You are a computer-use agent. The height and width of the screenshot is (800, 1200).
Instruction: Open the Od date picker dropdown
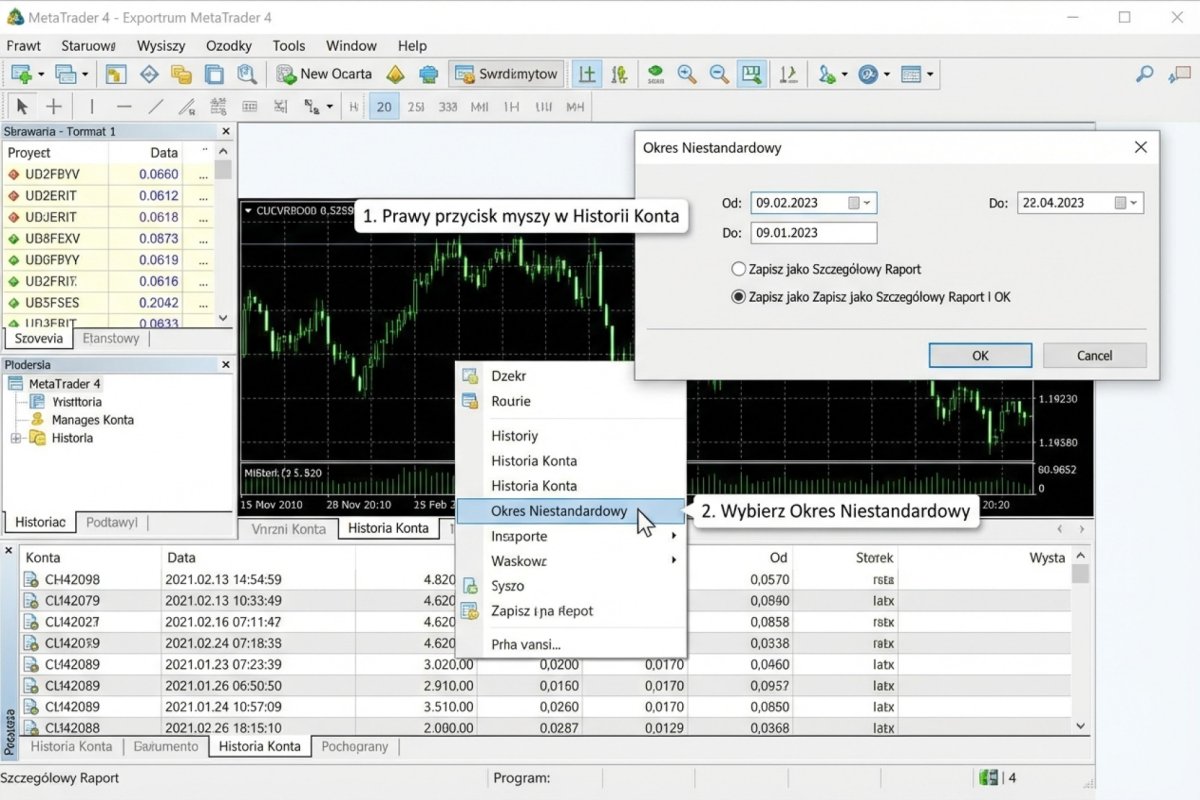click(868, 202)
